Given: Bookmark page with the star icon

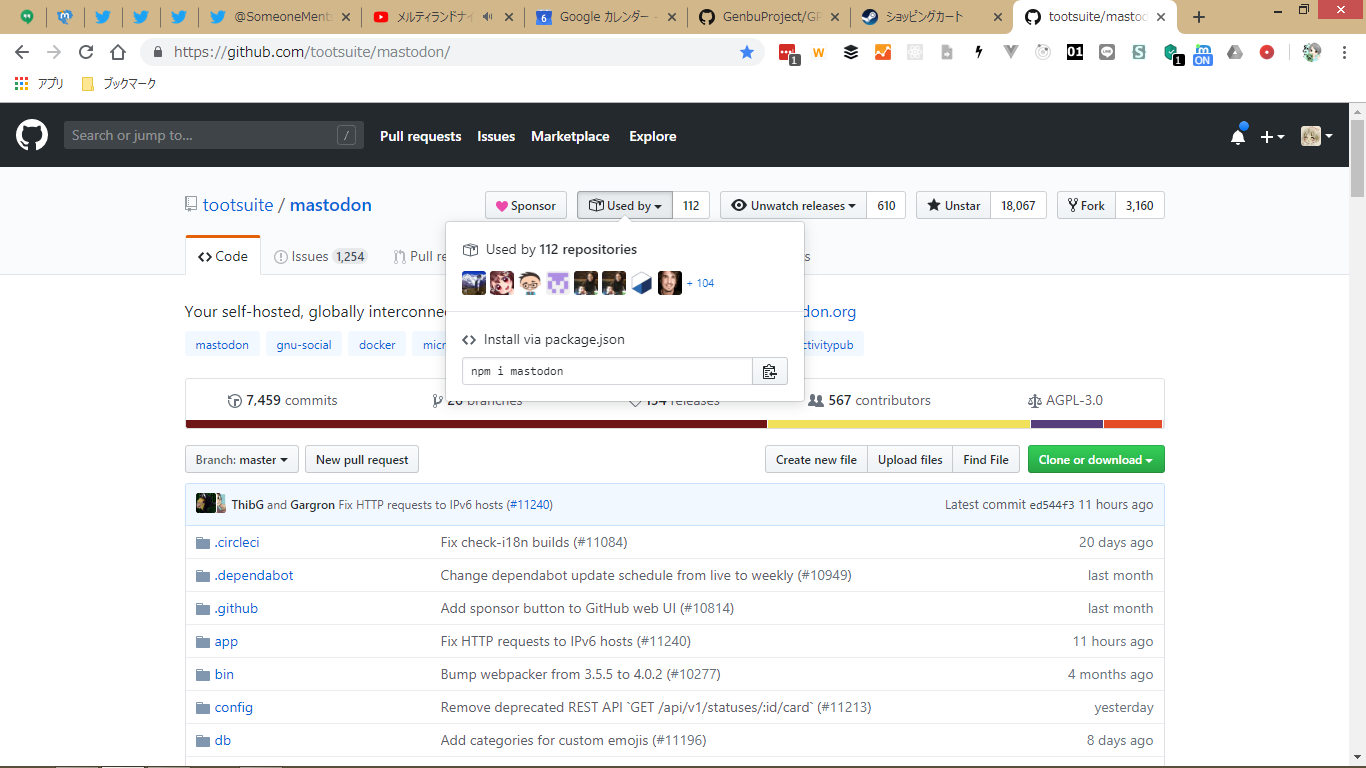Looking at the screenshot, I should 746,52.
